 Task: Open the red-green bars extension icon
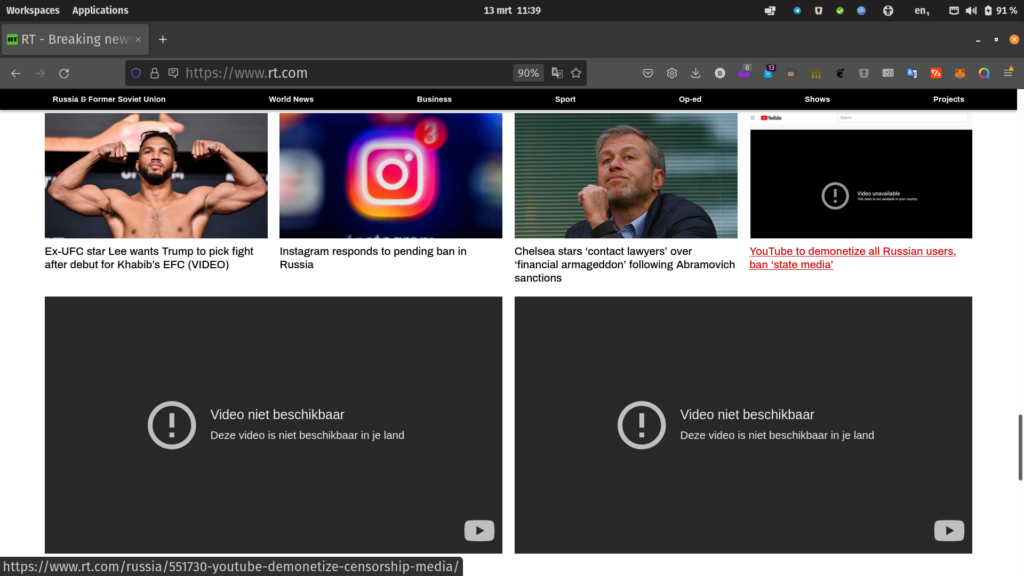[816, 74]
